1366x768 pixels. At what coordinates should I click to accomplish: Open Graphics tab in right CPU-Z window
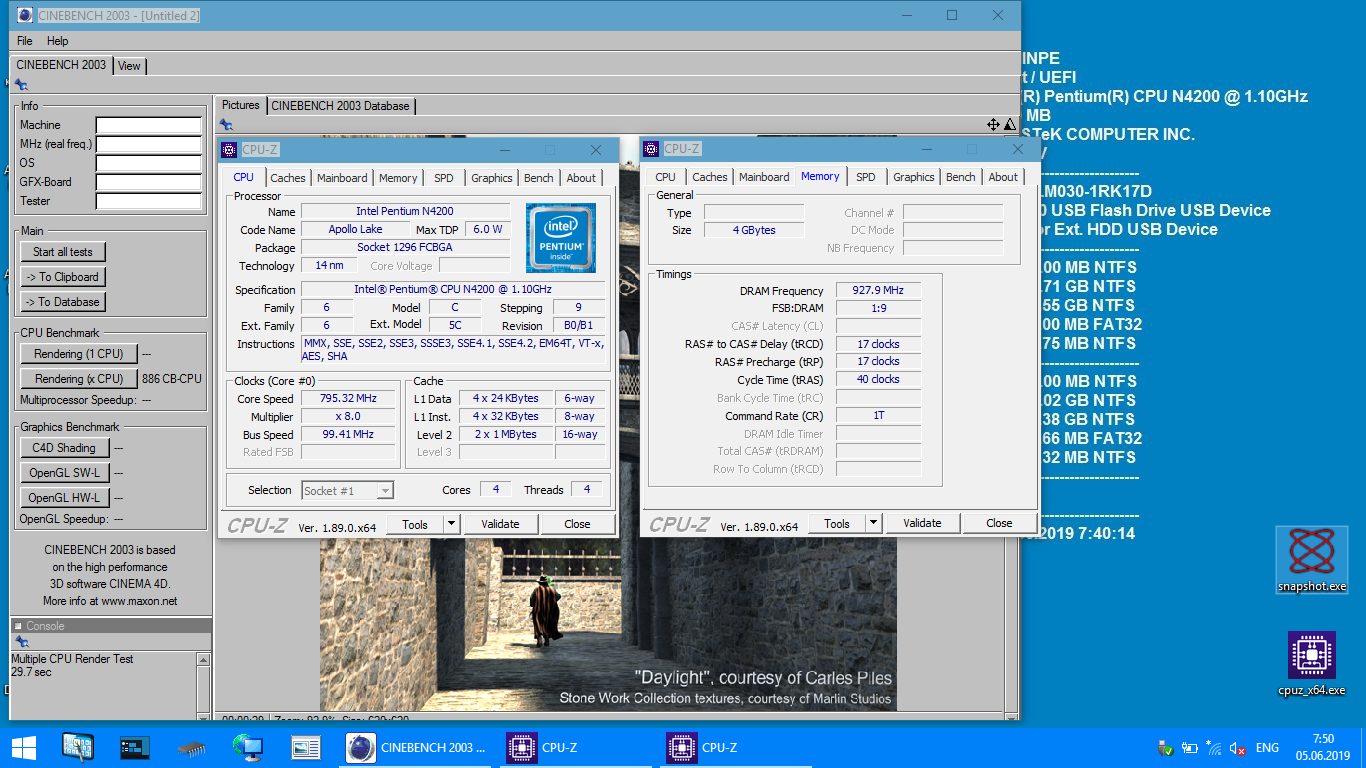point(914,177)
